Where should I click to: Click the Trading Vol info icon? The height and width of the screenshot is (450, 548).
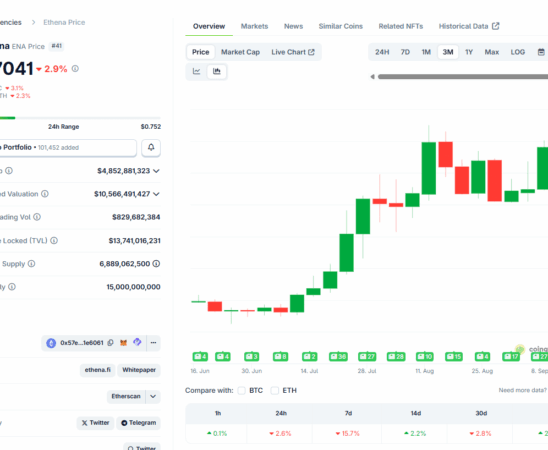(37, 217)
